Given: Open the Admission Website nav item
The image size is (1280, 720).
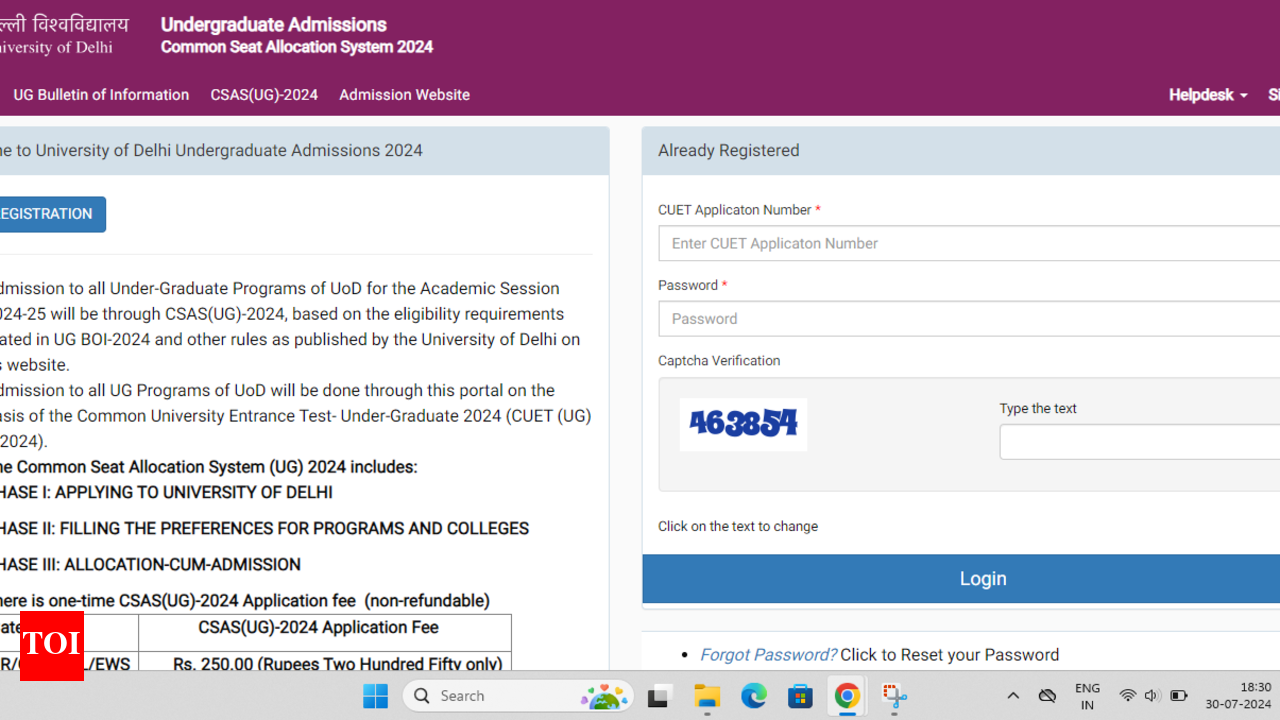Looking at the screenshot, I should pos(404,95).
